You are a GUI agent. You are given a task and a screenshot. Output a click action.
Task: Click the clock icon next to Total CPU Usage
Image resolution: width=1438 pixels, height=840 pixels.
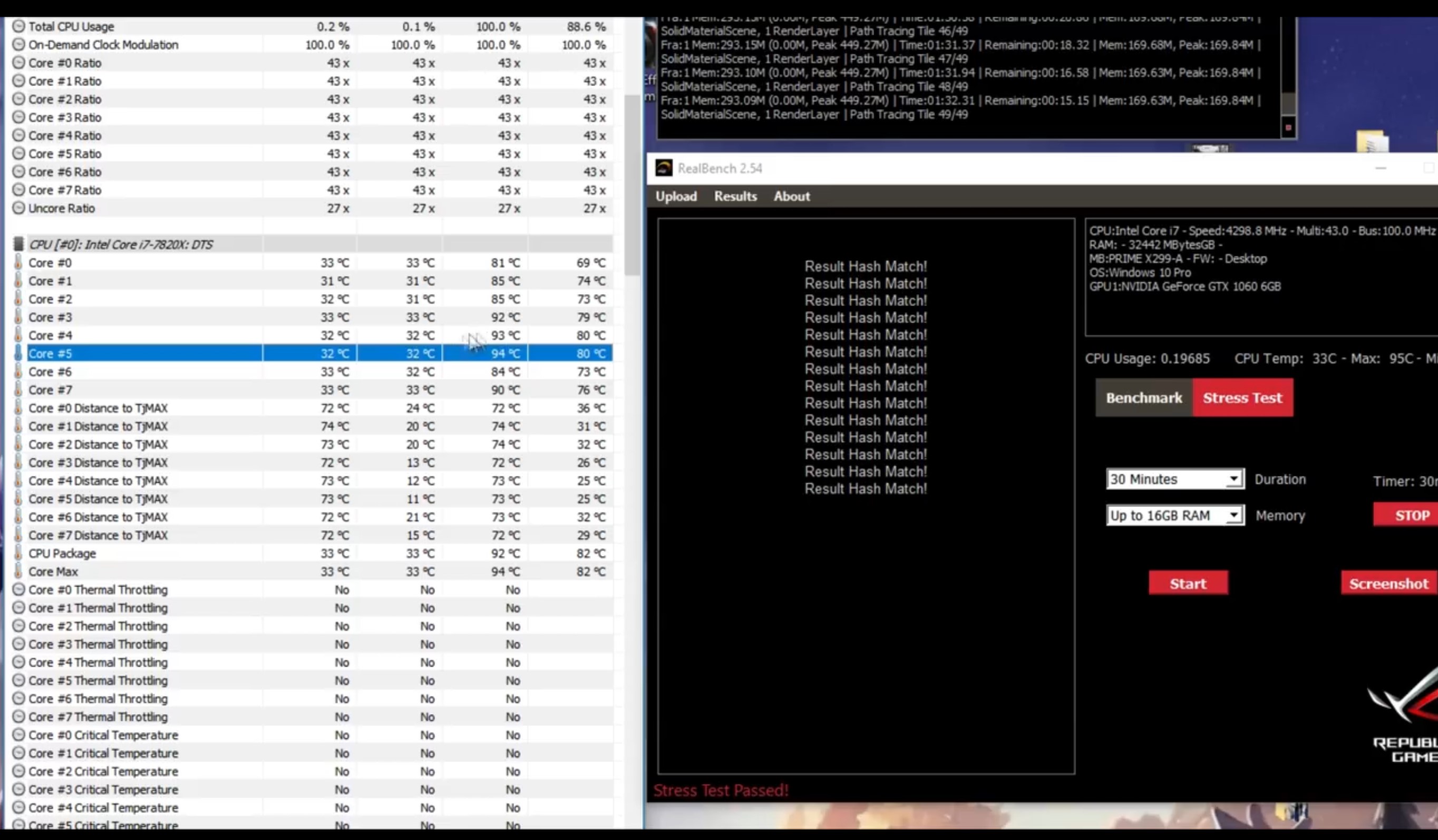pyautogui.click(x=18, y=26)
